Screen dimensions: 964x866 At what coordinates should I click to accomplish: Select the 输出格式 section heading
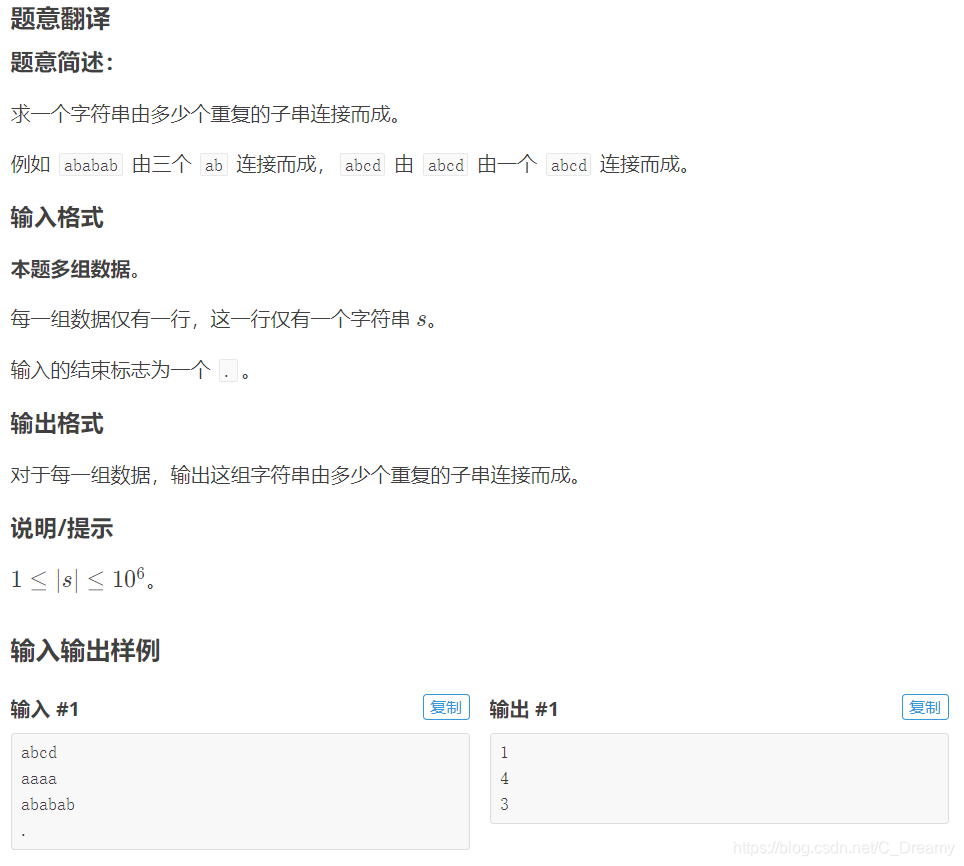(57, 423)
